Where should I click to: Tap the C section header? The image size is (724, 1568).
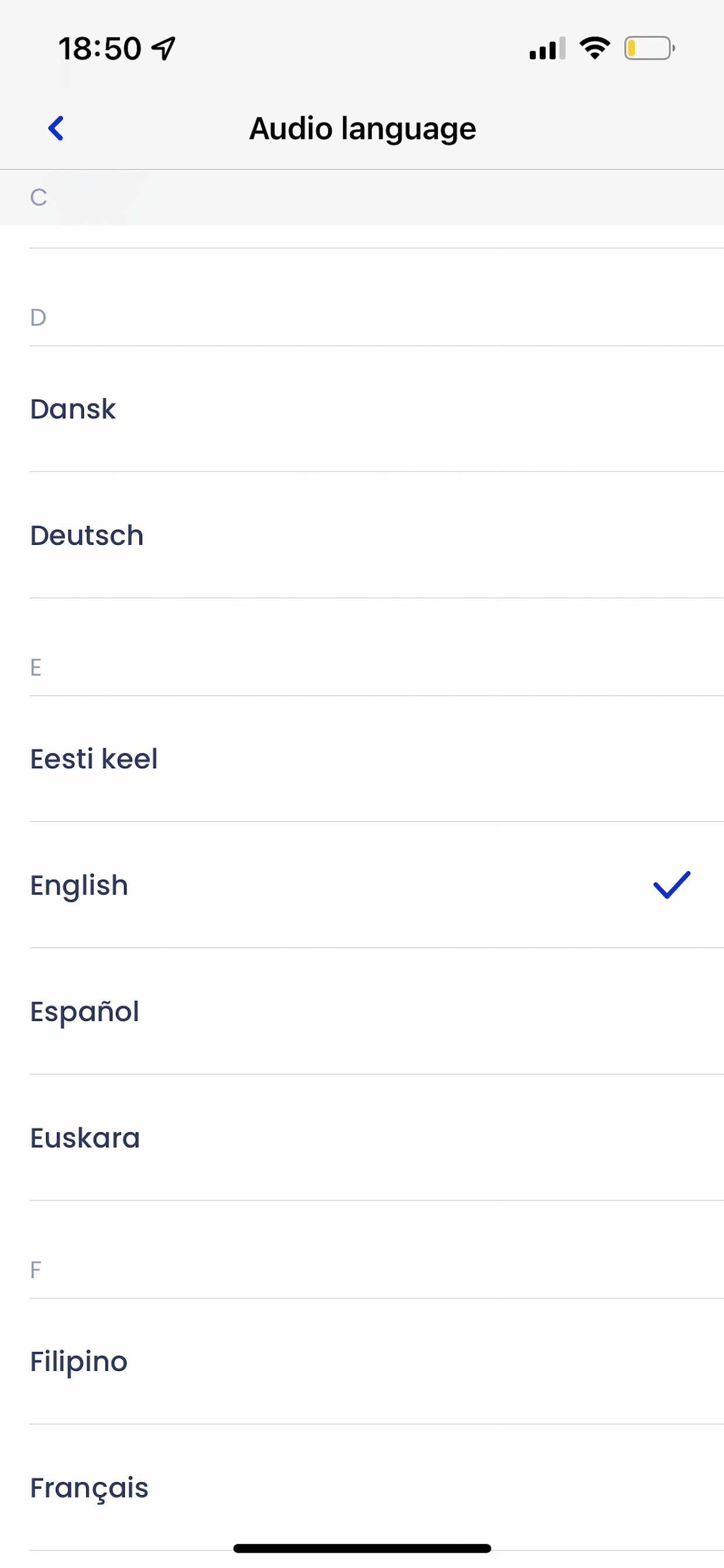coord(39,197)
